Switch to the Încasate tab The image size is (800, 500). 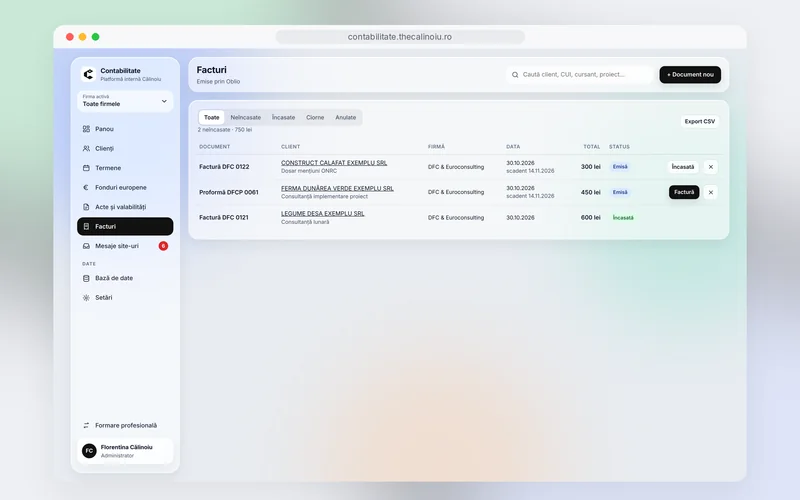(283, 117)
